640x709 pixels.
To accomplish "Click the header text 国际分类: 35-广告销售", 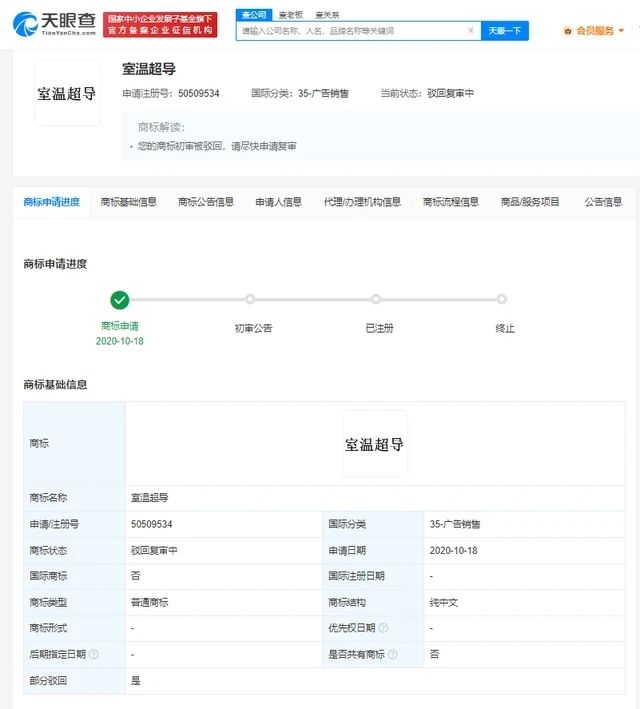I will click(300, 93).
